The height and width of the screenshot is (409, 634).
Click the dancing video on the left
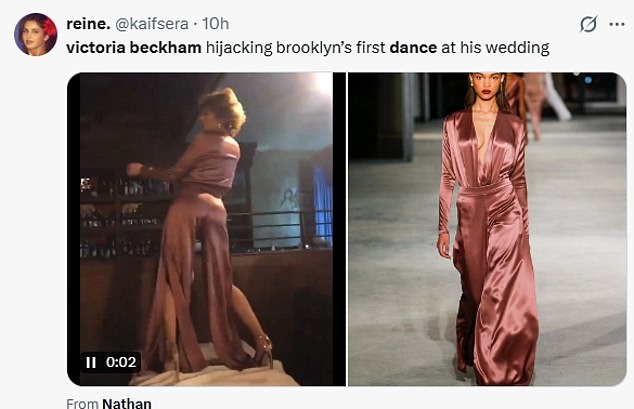click(x=205, y=229)
